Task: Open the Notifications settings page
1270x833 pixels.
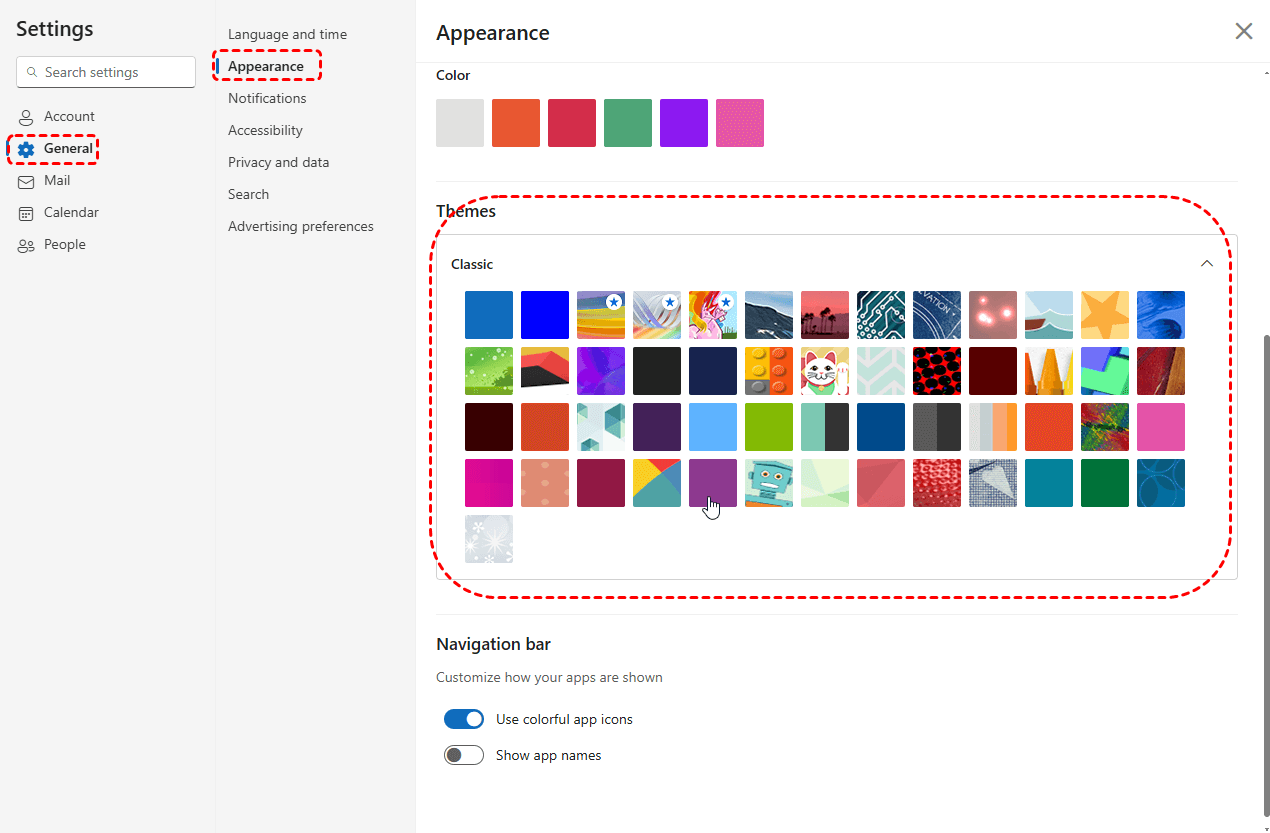Action: click(267, 99)
